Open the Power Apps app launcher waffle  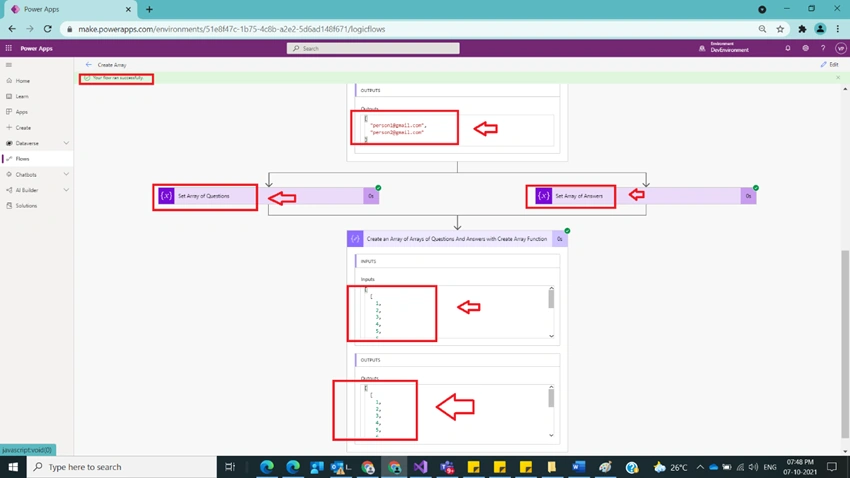coord(9,48)
